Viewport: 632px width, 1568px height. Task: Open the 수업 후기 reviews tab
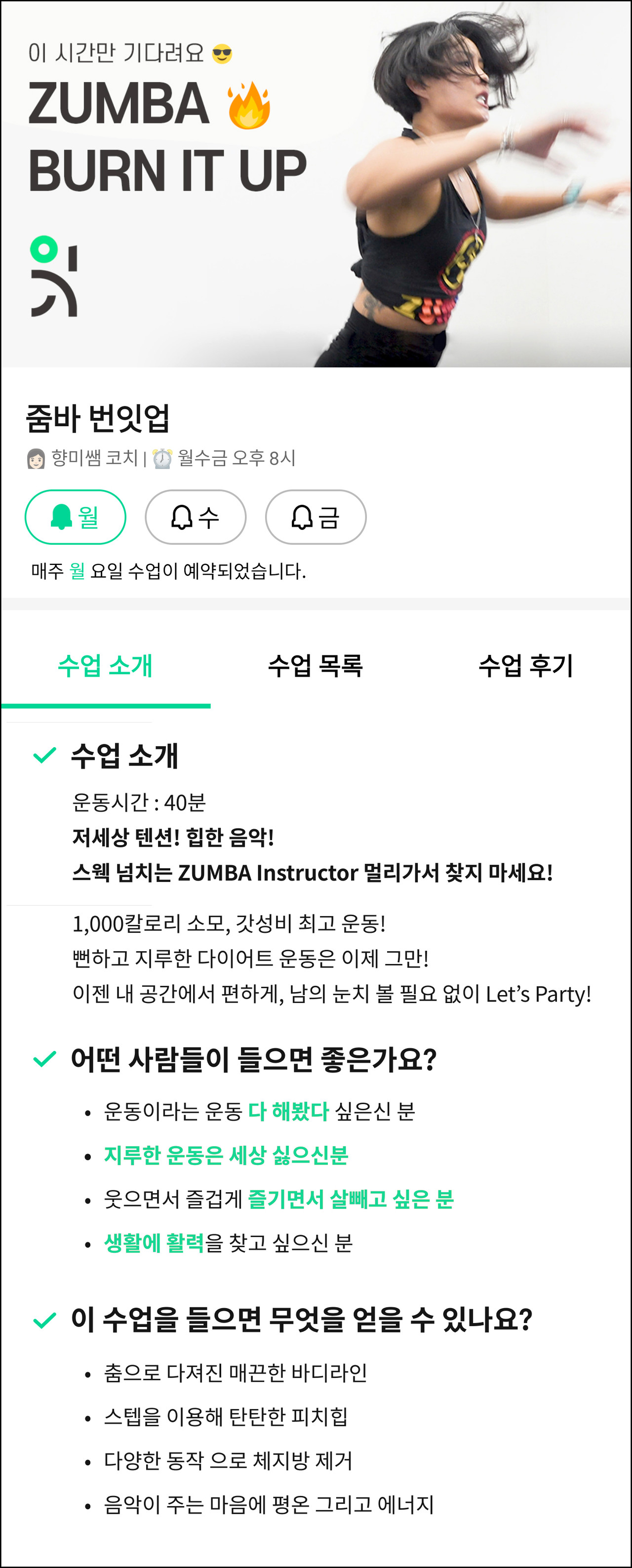526,666
